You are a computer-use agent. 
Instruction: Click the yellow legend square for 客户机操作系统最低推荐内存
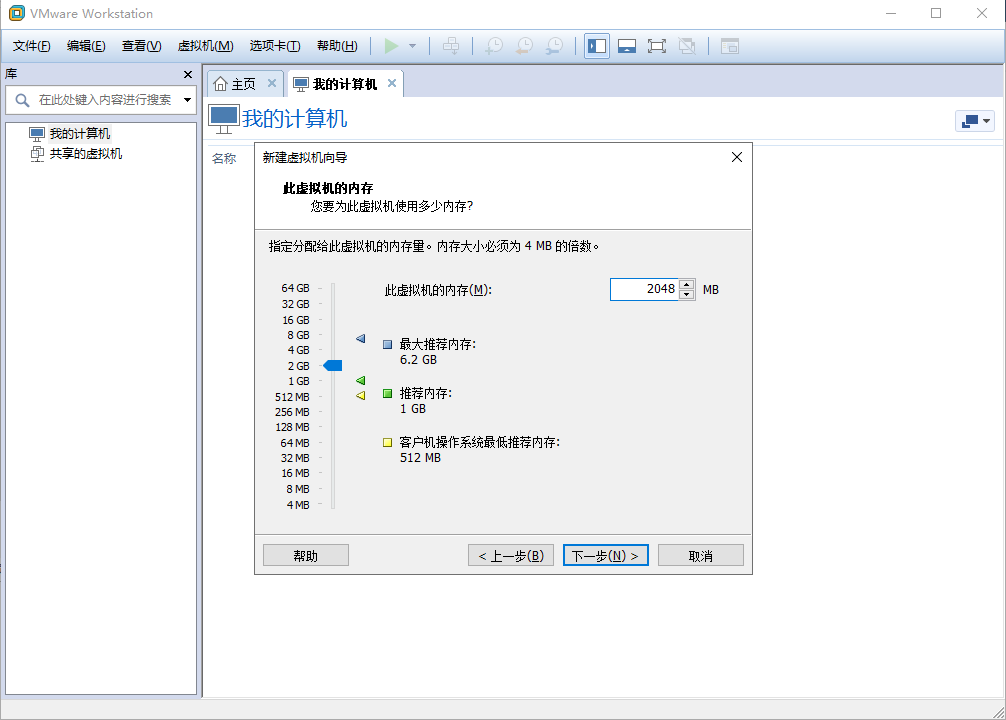tap(388, 442)
